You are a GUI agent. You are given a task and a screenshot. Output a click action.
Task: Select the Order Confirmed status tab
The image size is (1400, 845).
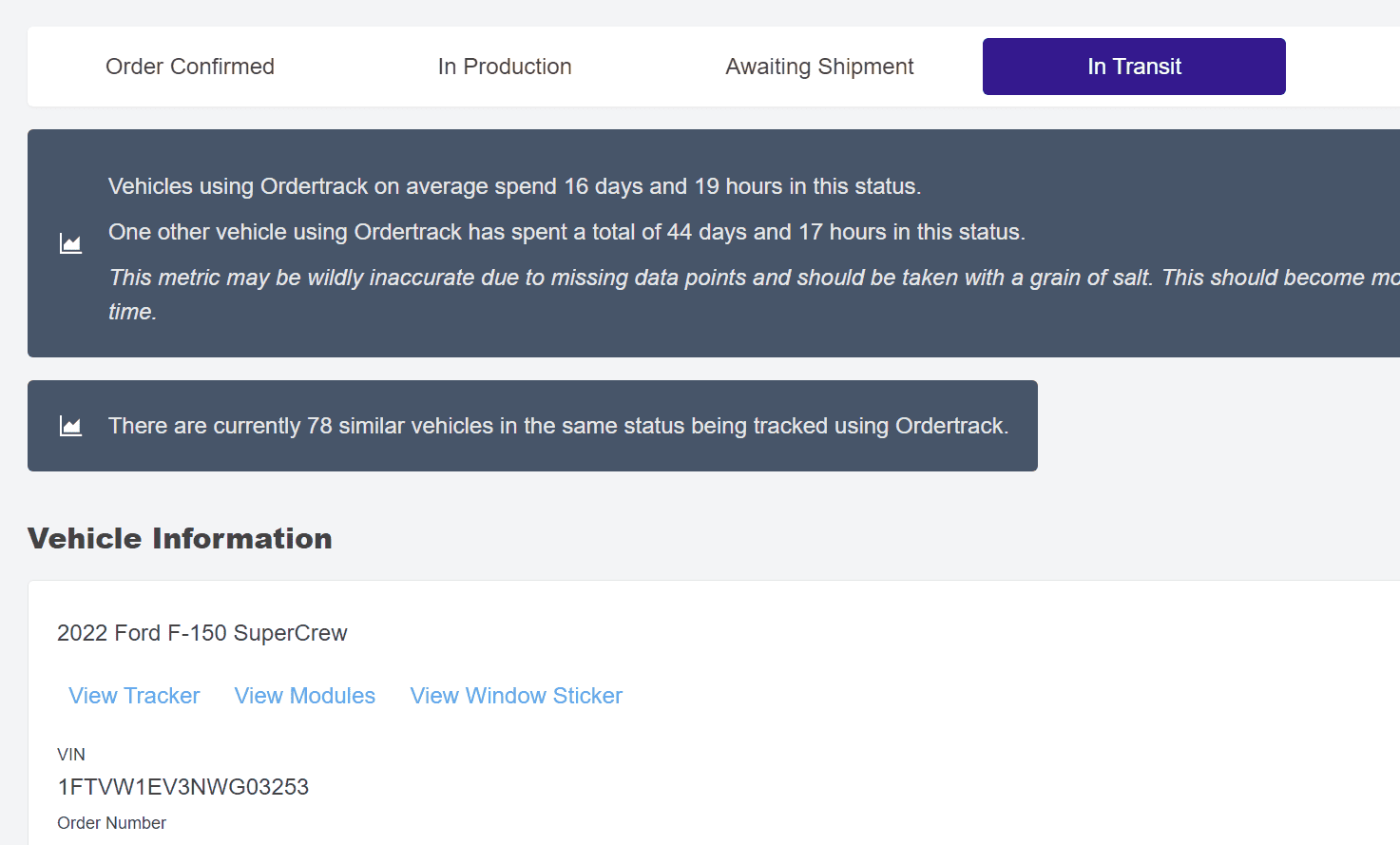(x=190, y=67)
